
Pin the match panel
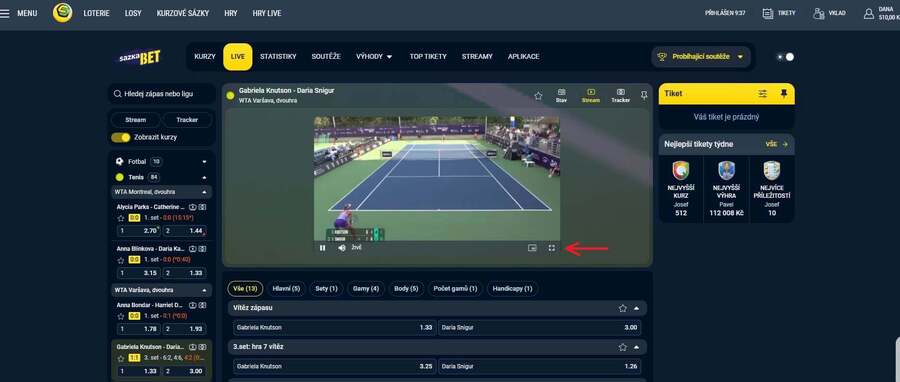point(644,96)
